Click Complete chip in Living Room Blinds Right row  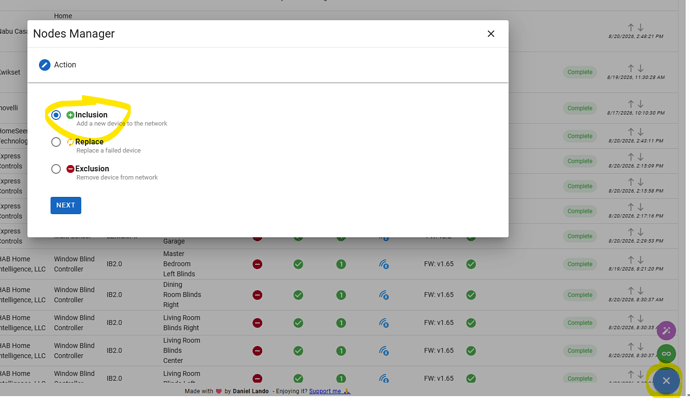point(580,323)
